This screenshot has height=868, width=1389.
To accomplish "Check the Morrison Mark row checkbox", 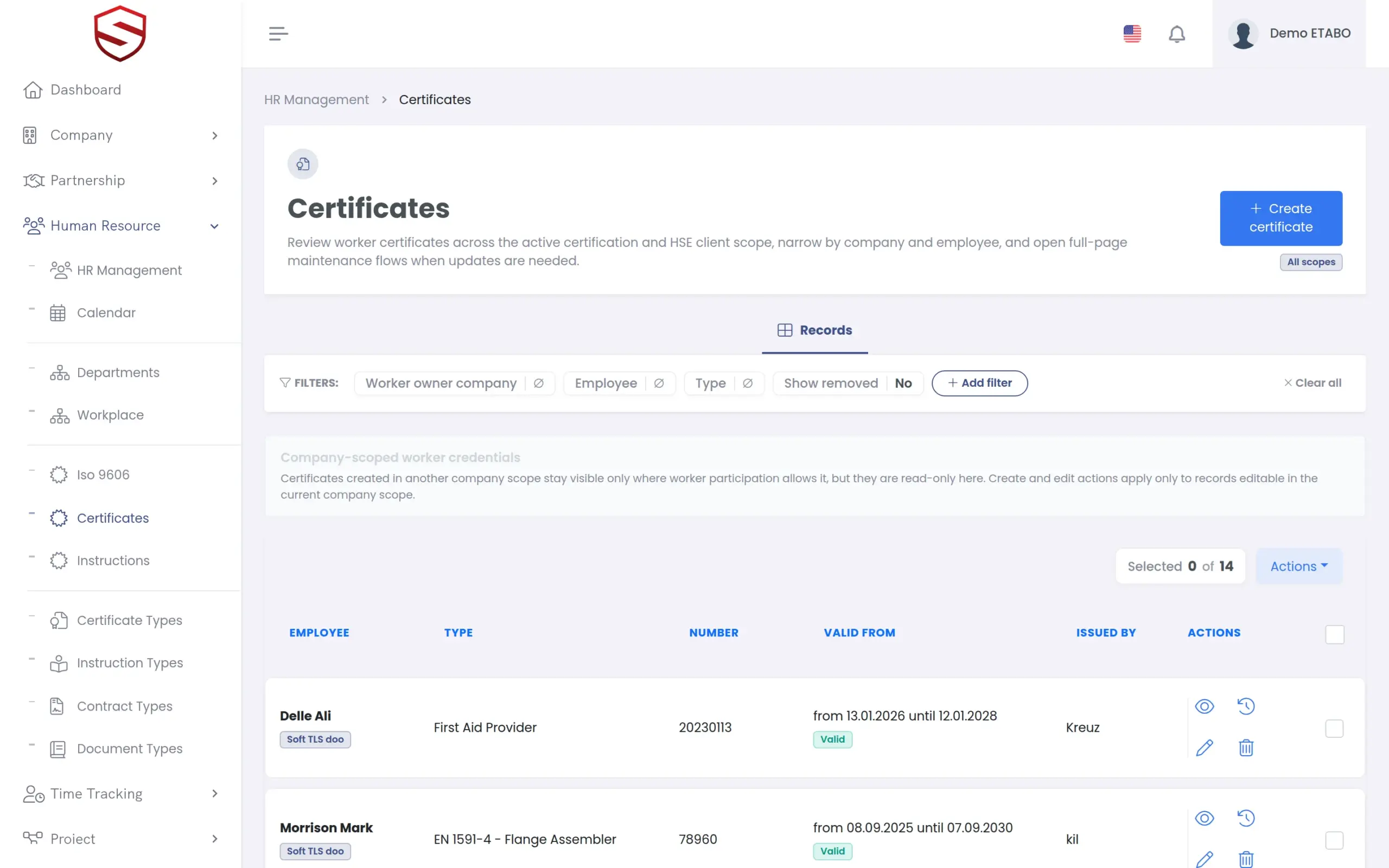I will point(1334,840).
